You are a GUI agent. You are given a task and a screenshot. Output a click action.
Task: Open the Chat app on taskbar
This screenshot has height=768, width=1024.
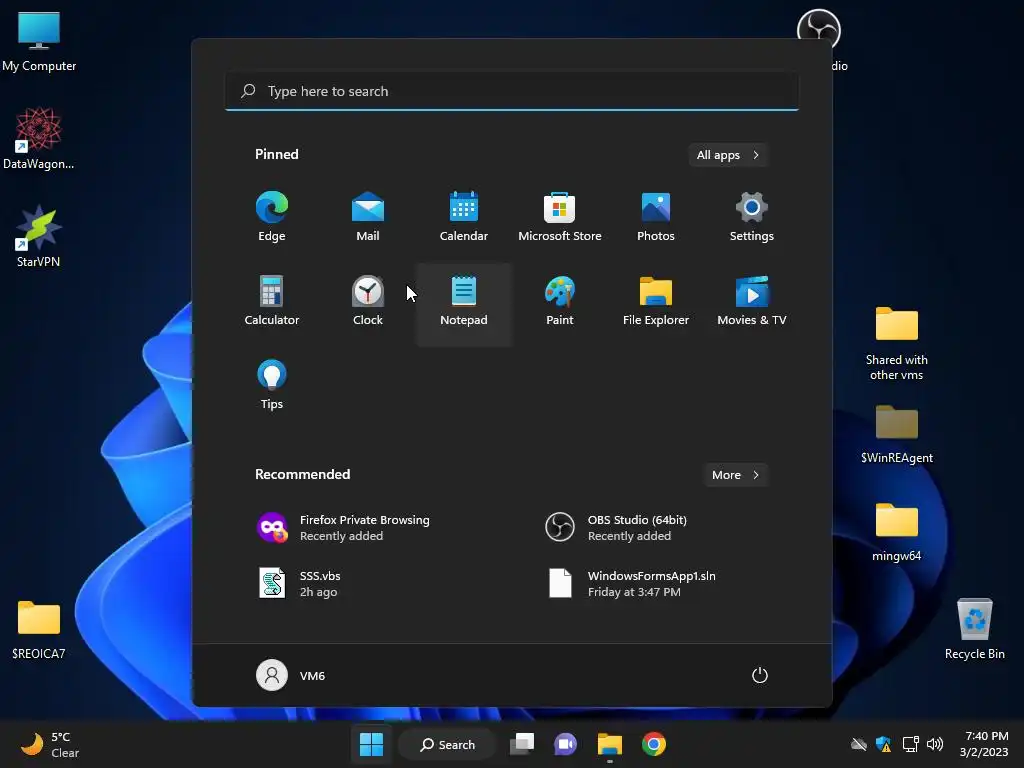click(566, 744)
